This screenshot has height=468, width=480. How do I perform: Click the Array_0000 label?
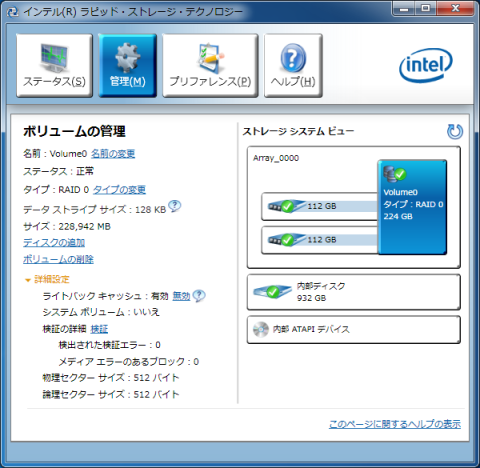click(x=276, y=158)
